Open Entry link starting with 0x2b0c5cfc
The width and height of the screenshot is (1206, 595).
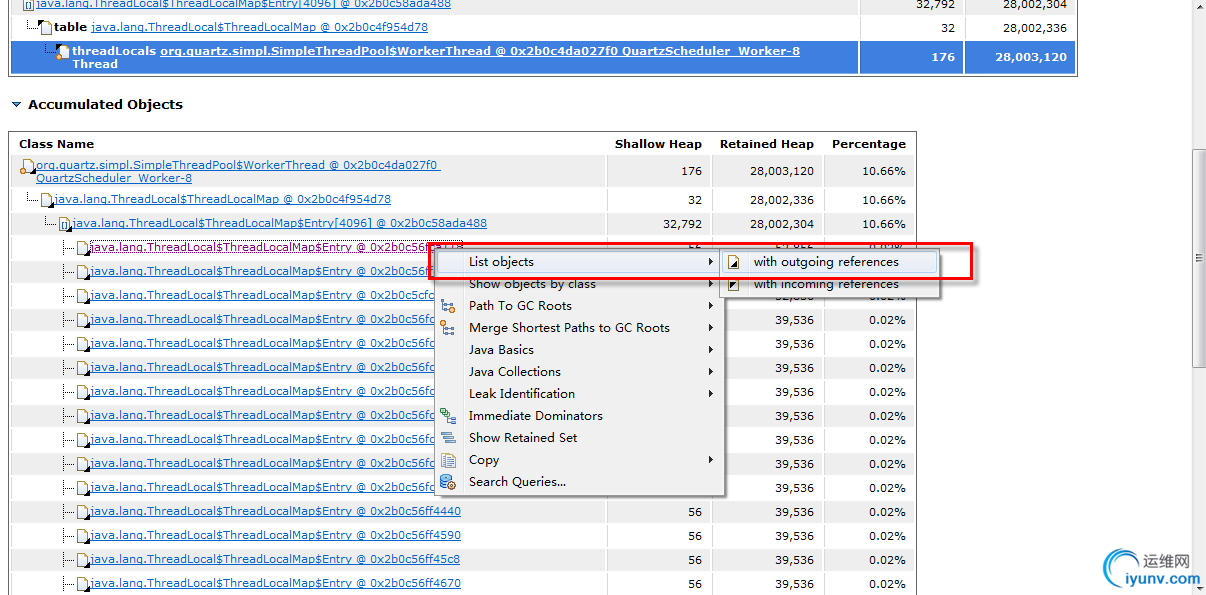pyautogui.click(x=262, y=295)
